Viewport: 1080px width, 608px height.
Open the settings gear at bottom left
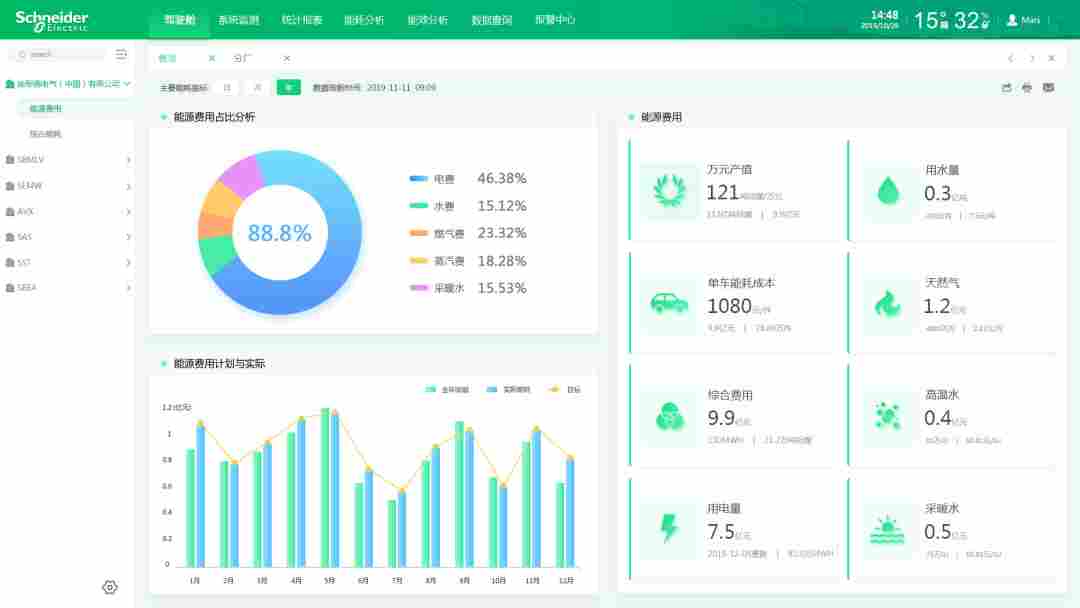pos(109,587)
